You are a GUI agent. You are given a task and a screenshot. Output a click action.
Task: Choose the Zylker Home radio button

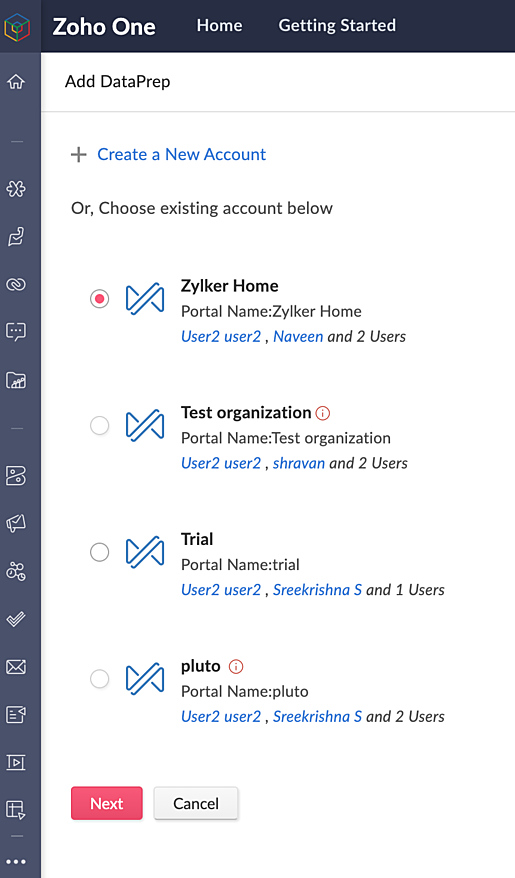[x=100, y=299]
